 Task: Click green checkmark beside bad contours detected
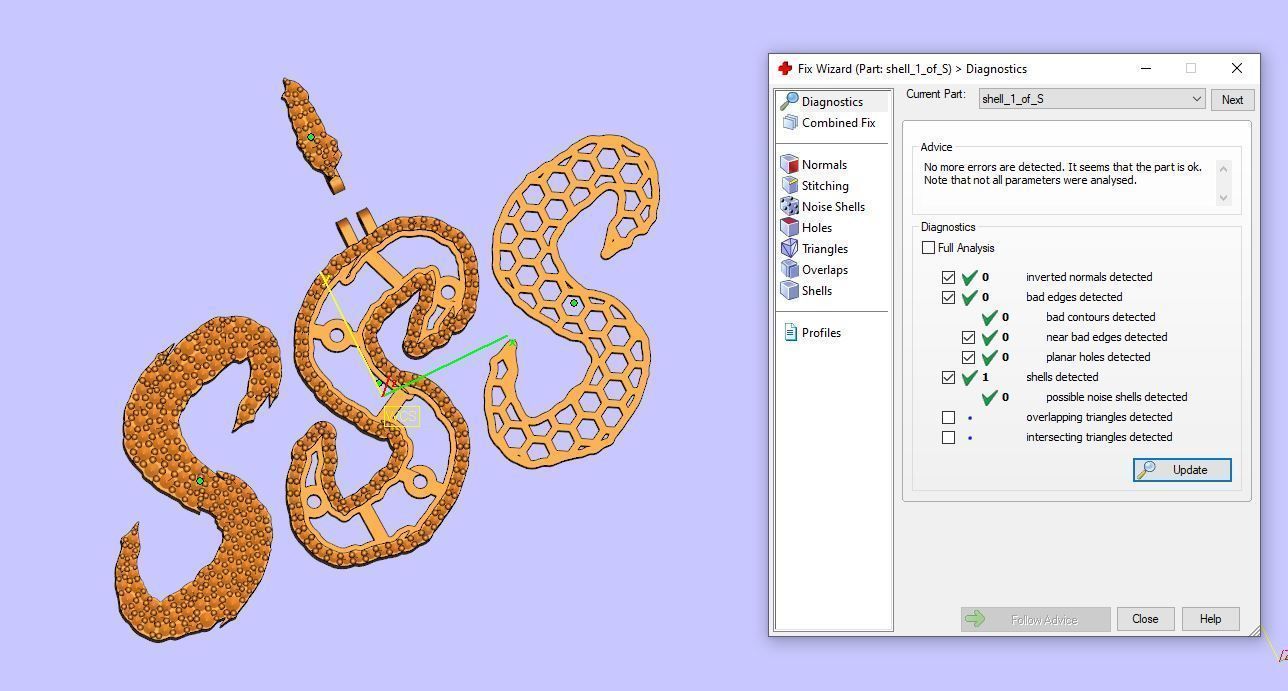[989, 317]
